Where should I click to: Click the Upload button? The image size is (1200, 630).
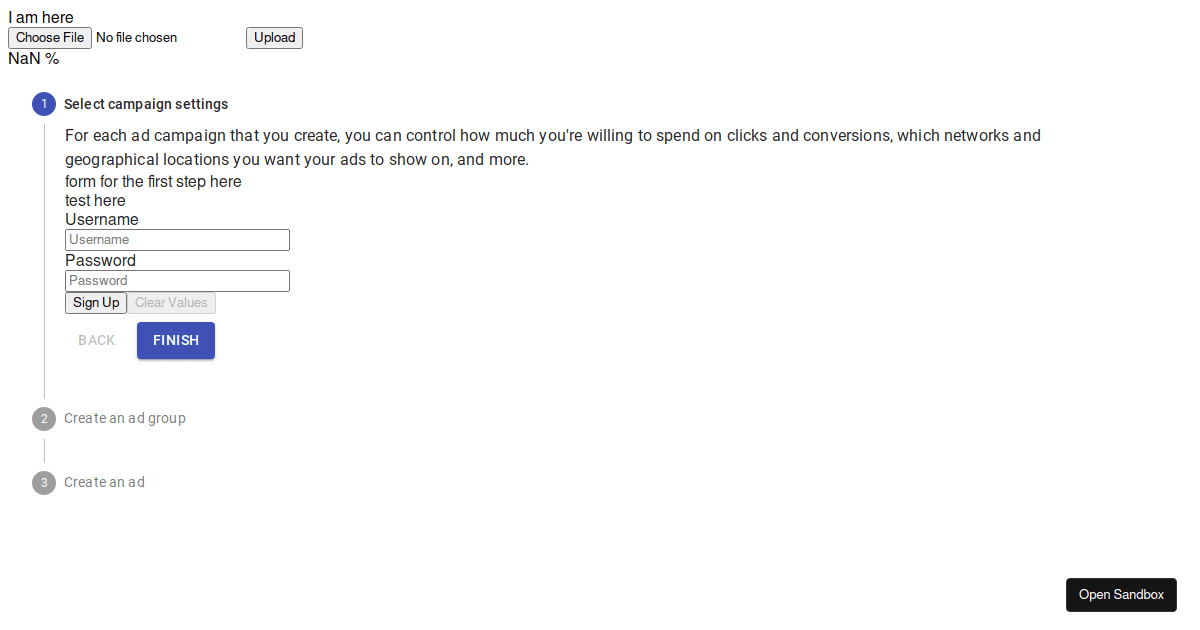(x=274, y=38)
